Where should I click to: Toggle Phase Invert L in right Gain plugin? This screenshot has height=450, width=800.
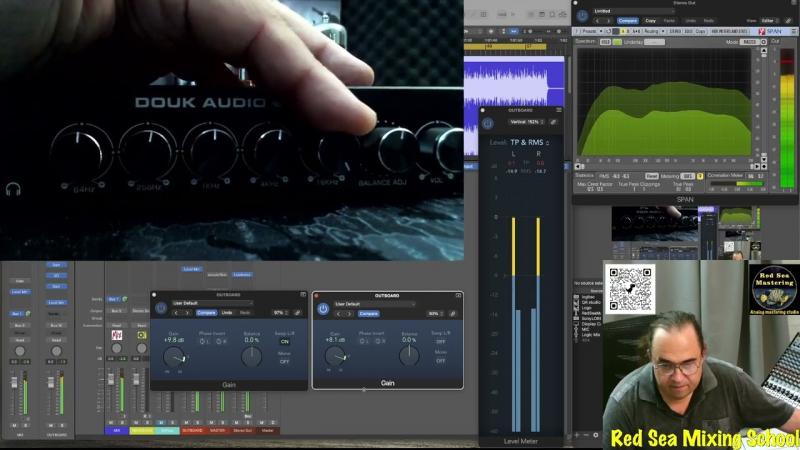[364, 341]
